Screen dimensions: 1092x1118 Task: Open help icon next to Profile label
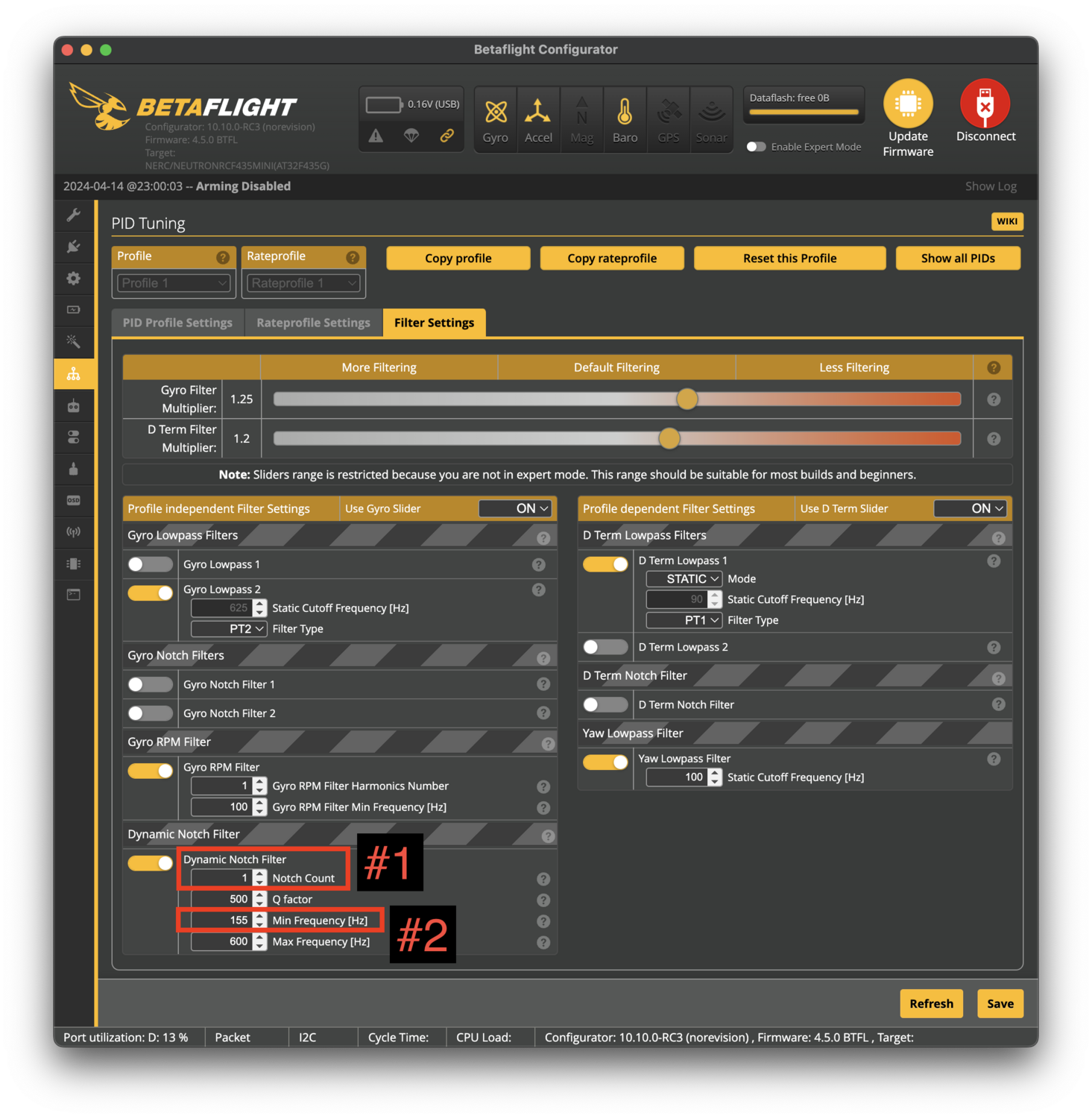[223, 257]
